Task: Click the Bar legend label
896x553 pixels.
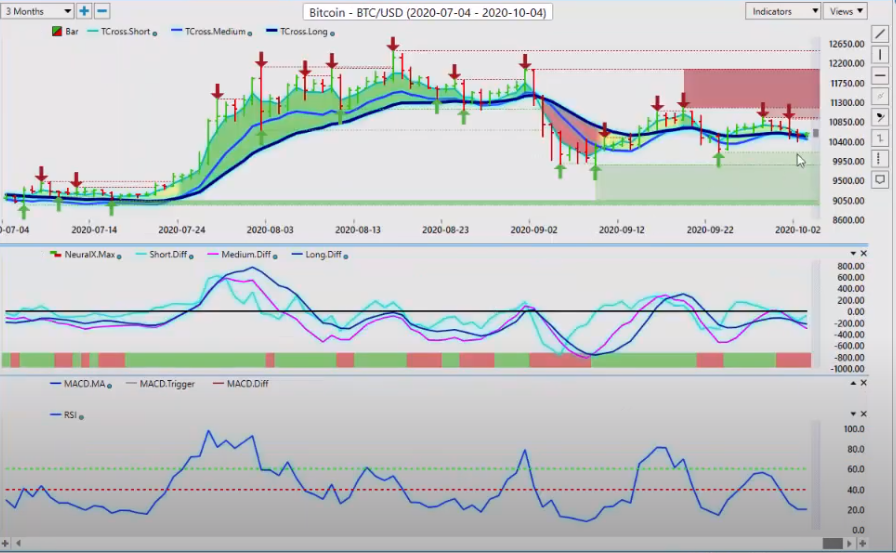Action: (x=71, y=31)
